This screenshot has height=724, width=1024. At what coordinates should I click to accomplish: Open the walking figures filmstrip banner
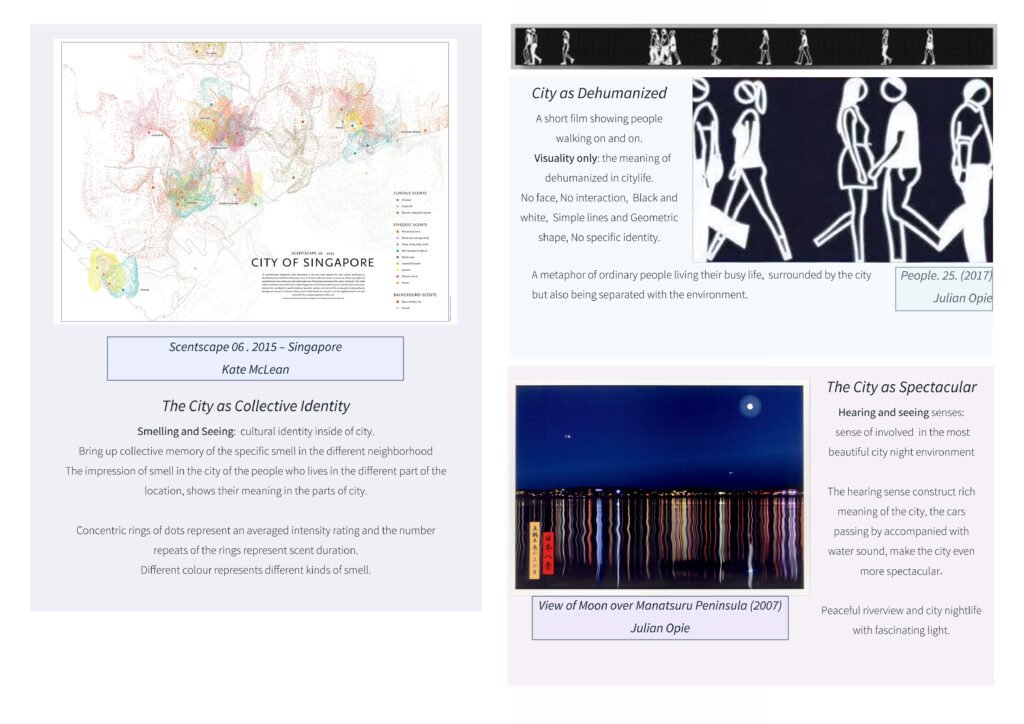[753, 47]
